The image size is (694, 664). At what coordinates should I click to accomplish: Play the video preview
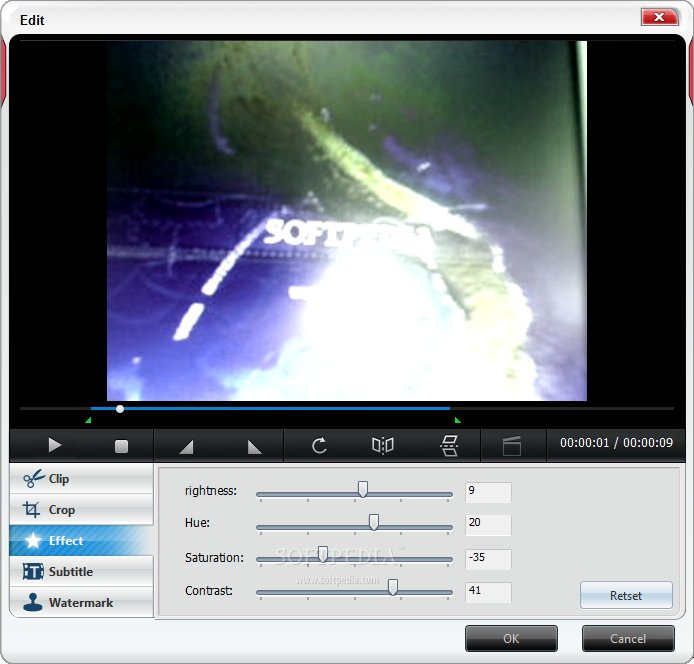click(55, 445)
